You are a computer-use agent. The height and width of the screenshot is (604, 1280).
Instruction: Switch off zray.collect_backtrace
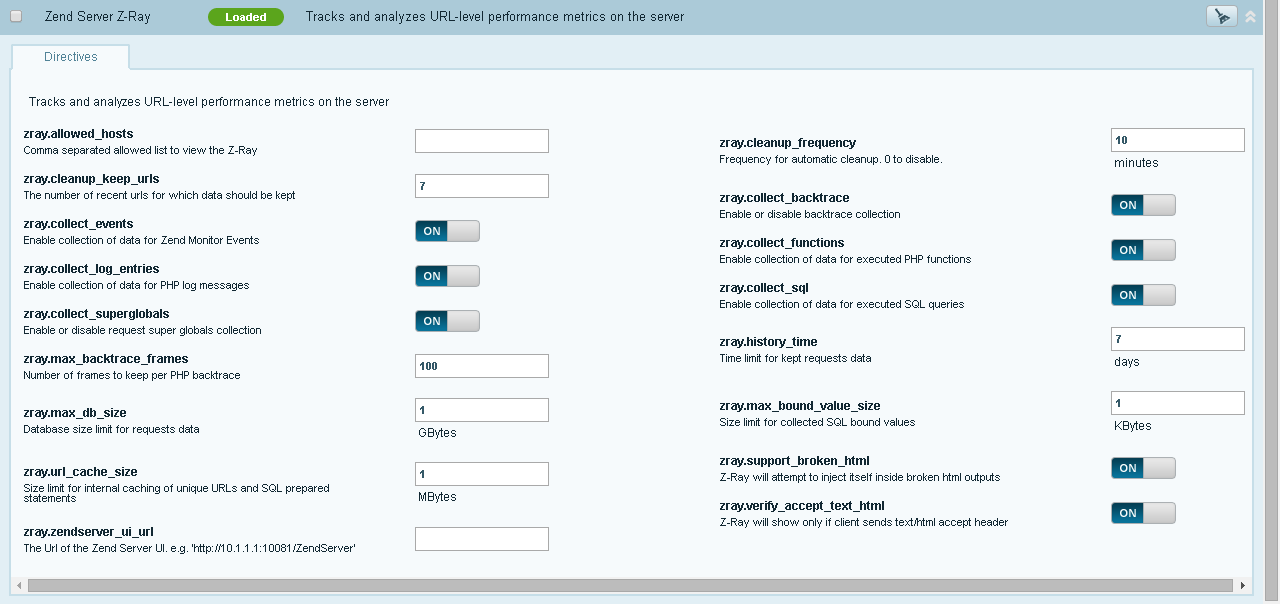click(1143, 205)
